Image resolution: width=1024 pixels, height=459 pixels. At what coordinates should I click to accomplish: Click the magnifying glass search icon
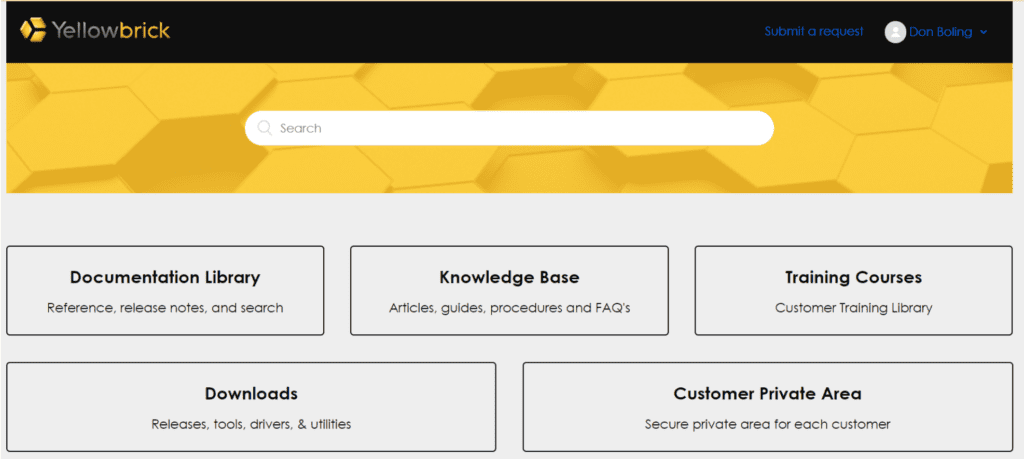(x=264, y=128)
